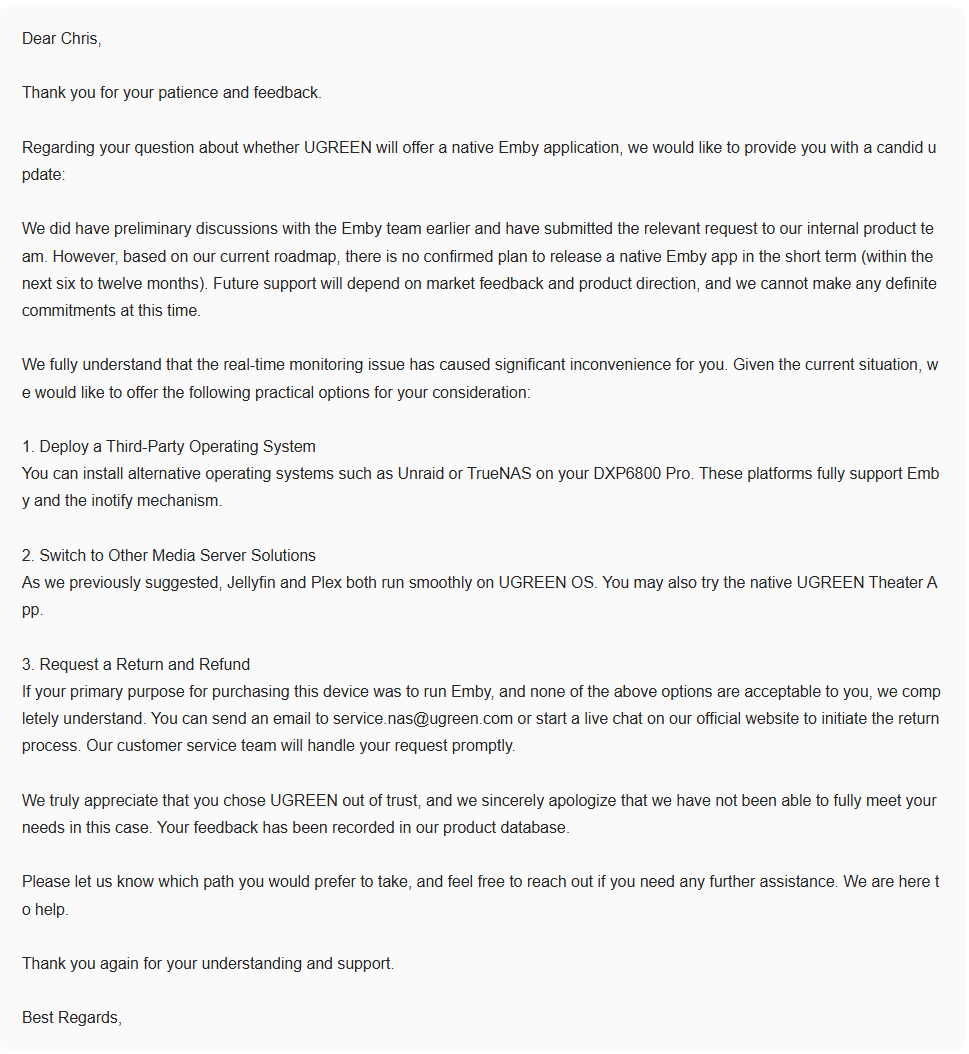Image resolution: width=969 pixels, height=1054 pixels.
Task: Click the 'Dear Chris,' greeting line
Action: point(62,39)
